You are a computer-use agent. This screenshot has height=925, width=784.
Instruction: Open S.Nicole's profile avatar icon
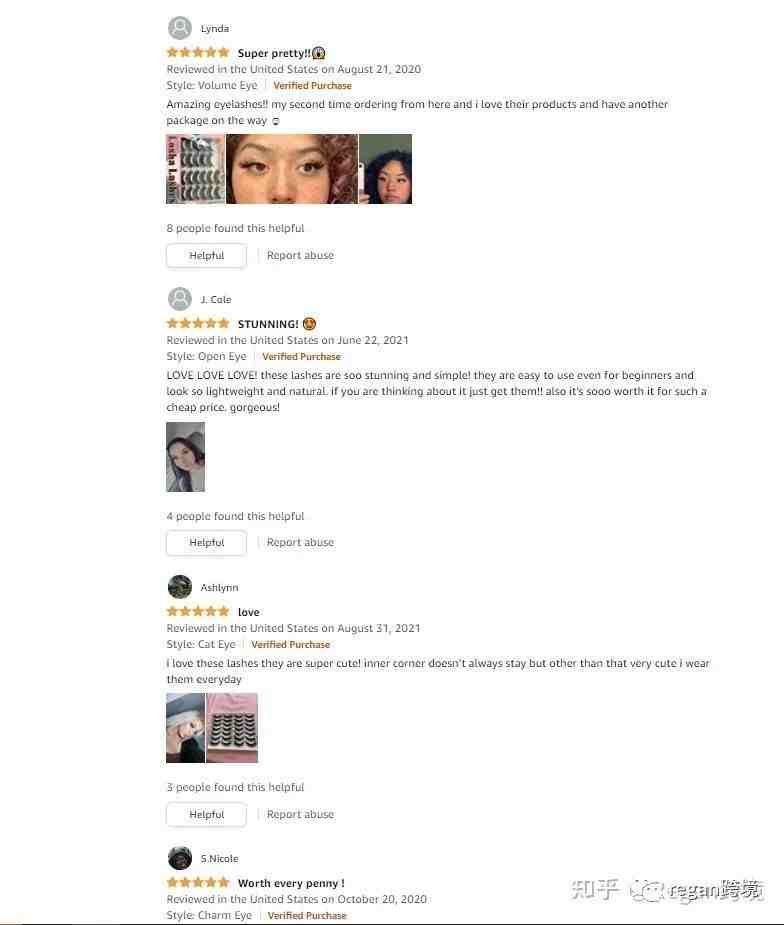[180, 858]
